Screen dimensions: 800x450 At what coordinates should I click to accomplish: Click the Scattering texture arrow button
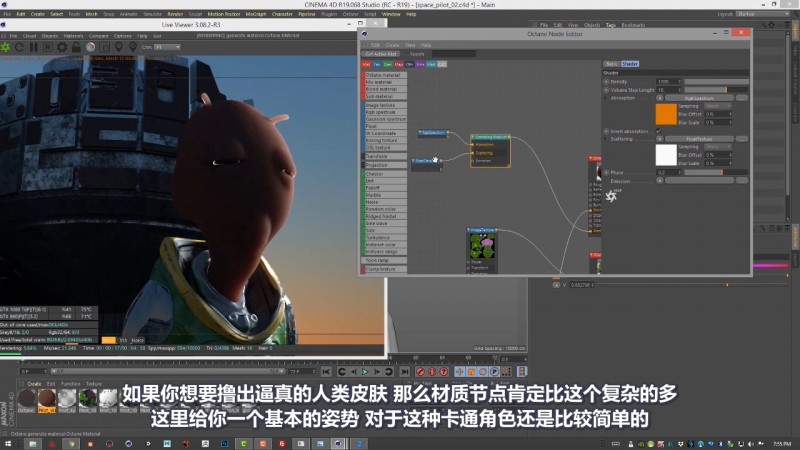pos(660,139)
